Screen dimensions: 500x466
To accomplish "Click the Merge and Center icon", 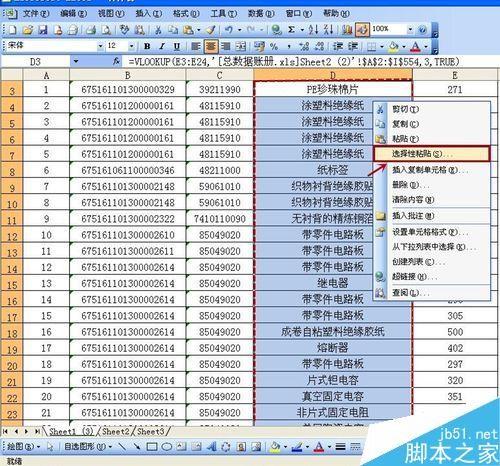I will tap(241, 46).
